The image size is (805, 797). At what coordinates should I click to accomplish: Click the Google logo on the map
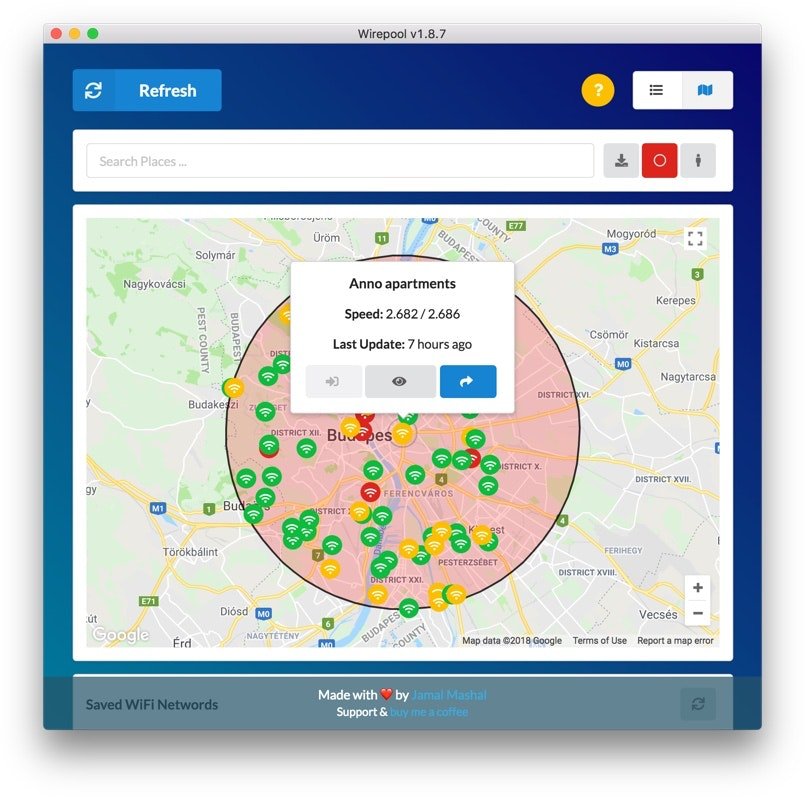click(x=120, y=635)
